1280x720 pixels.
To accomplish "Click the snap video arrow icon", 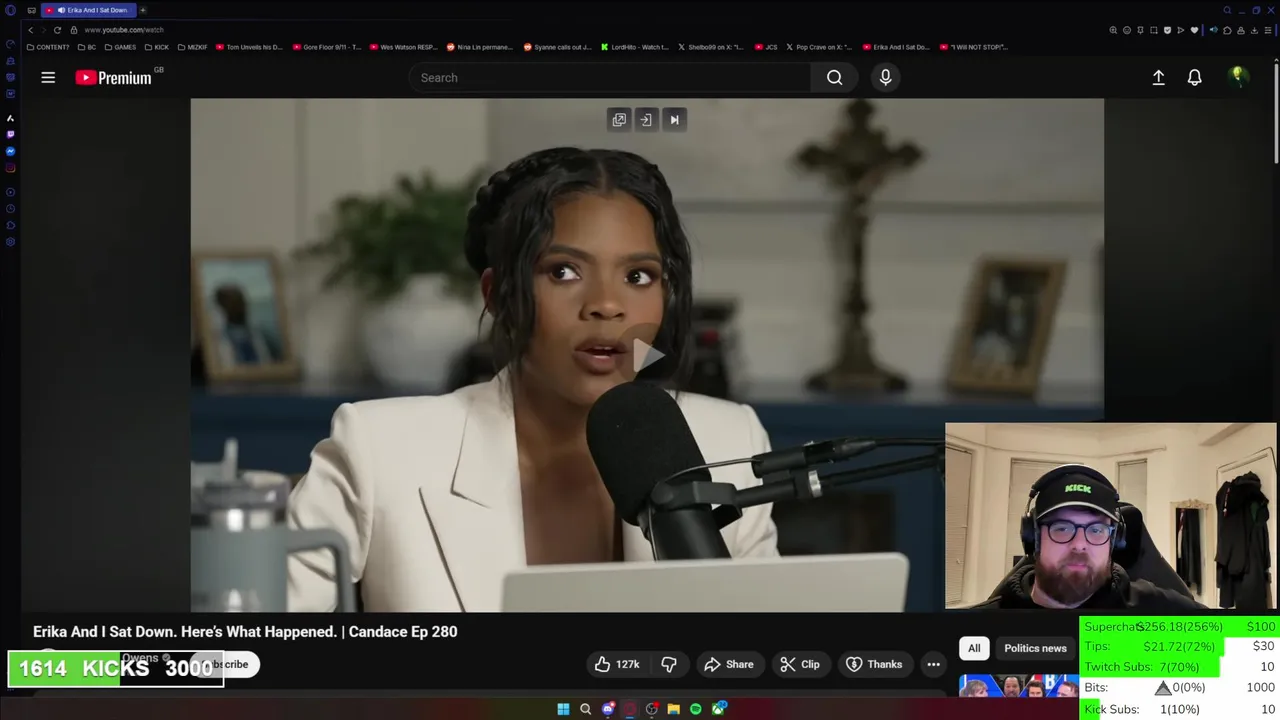I will click(x=646, y=120).
